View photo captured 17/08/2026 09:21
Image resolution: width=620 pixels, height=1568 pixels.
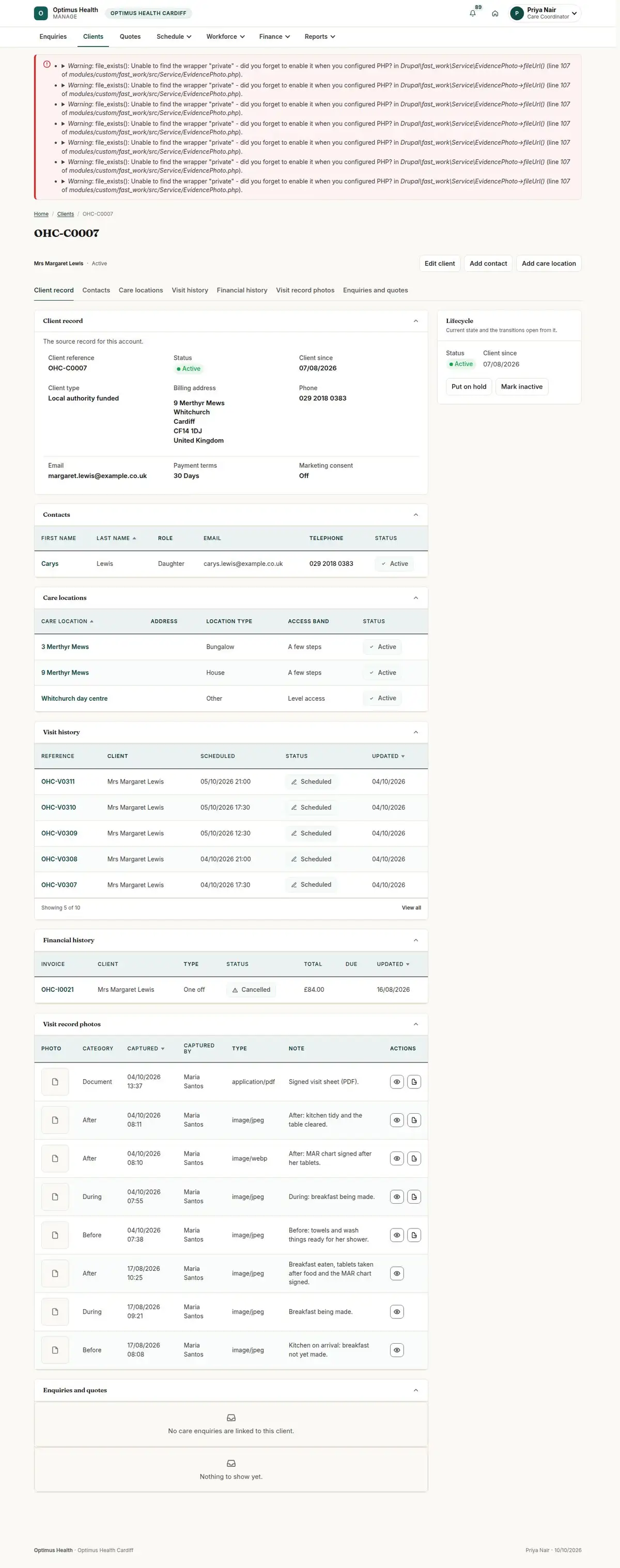click(397, 1312)
